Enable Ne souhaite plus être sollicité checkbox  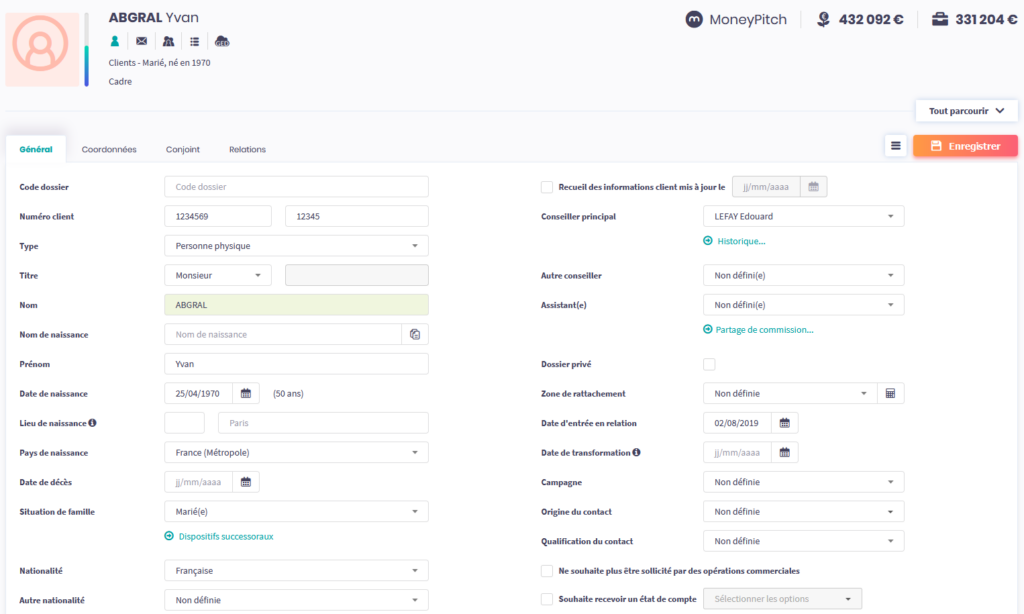(547, 571)
